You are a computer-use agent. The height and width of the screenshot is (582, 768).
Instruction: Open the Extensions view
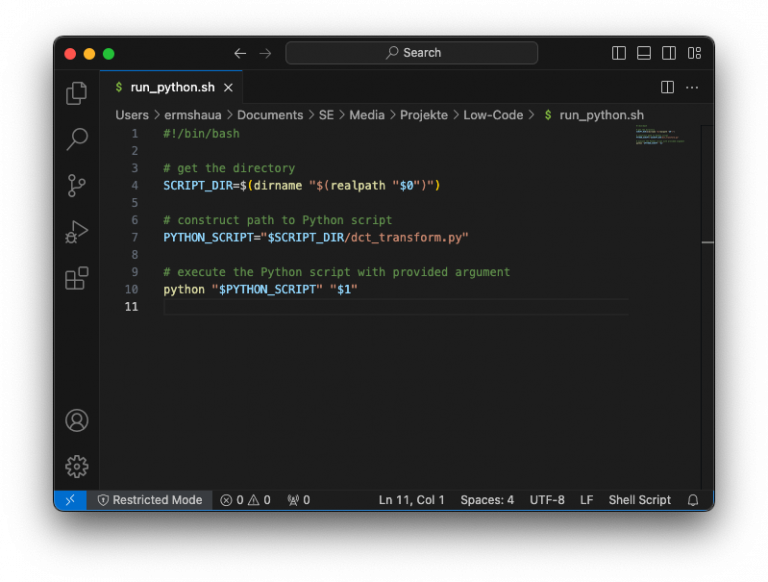pyautogui.click(x=77, y=279)
